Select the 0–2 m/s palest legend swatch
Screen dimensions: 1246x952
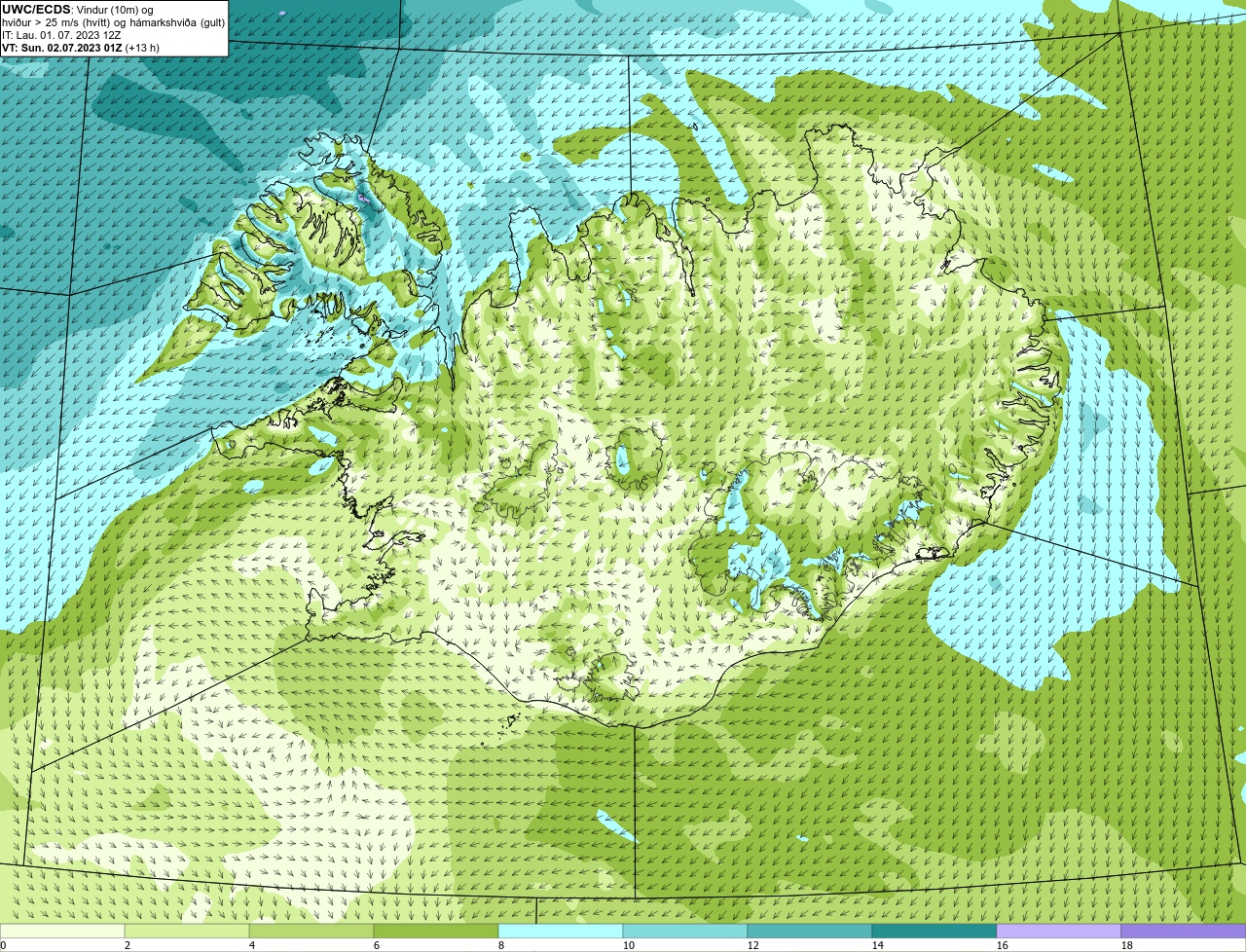click(62, 931)
